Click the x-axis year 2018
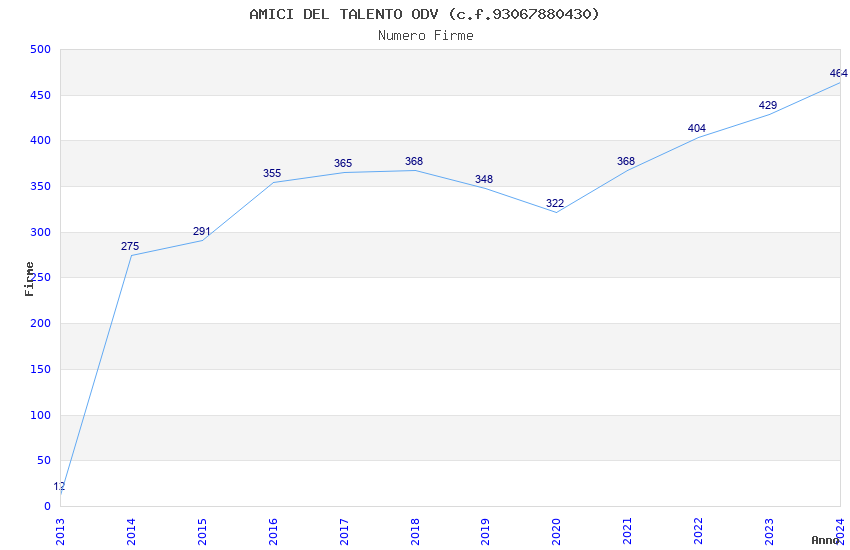The image size is (850, 550). click(x=415, y=532)
